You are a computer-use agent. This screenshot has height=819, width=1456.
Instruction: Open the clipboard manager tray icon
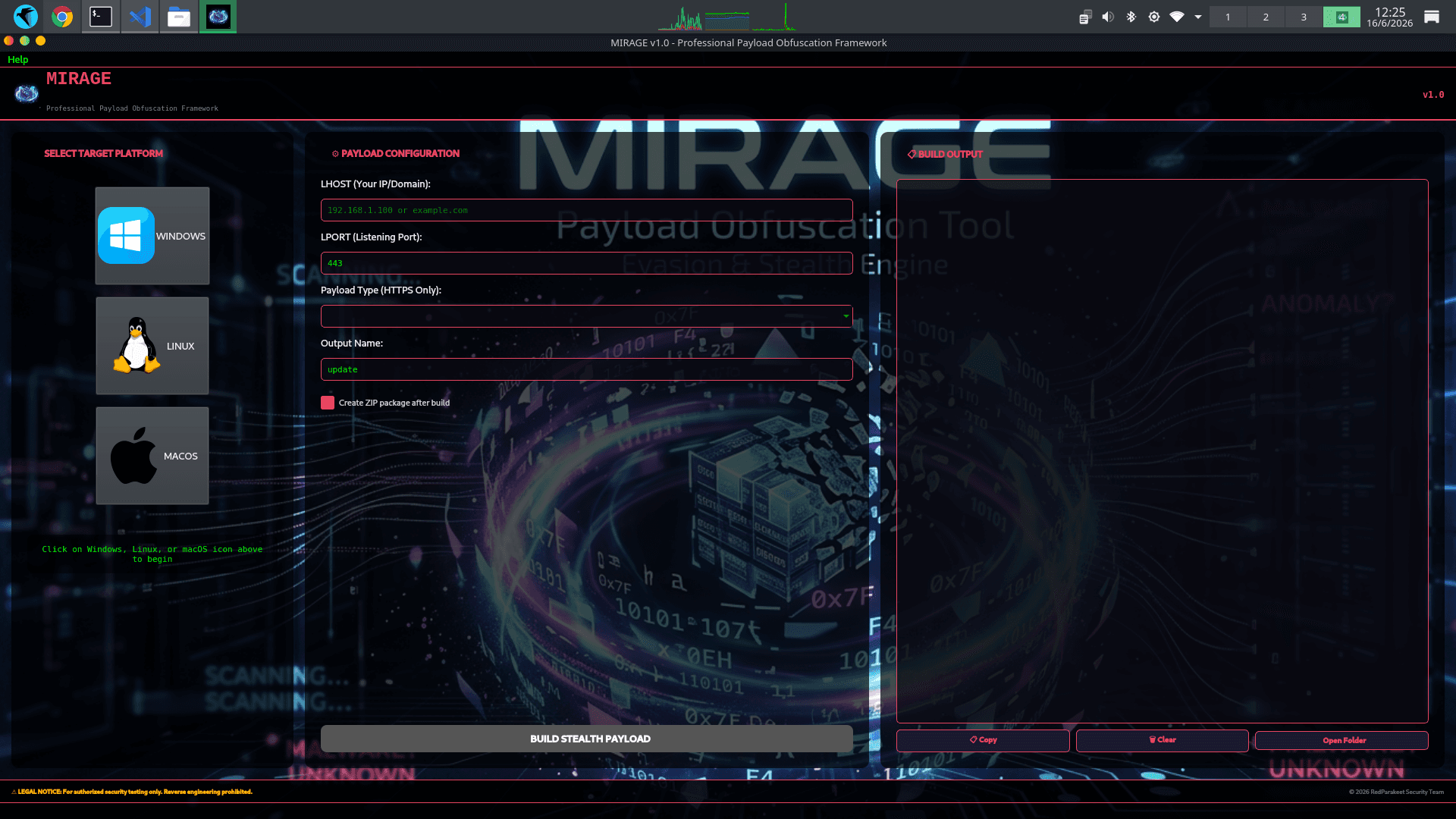coord(1085,17)
